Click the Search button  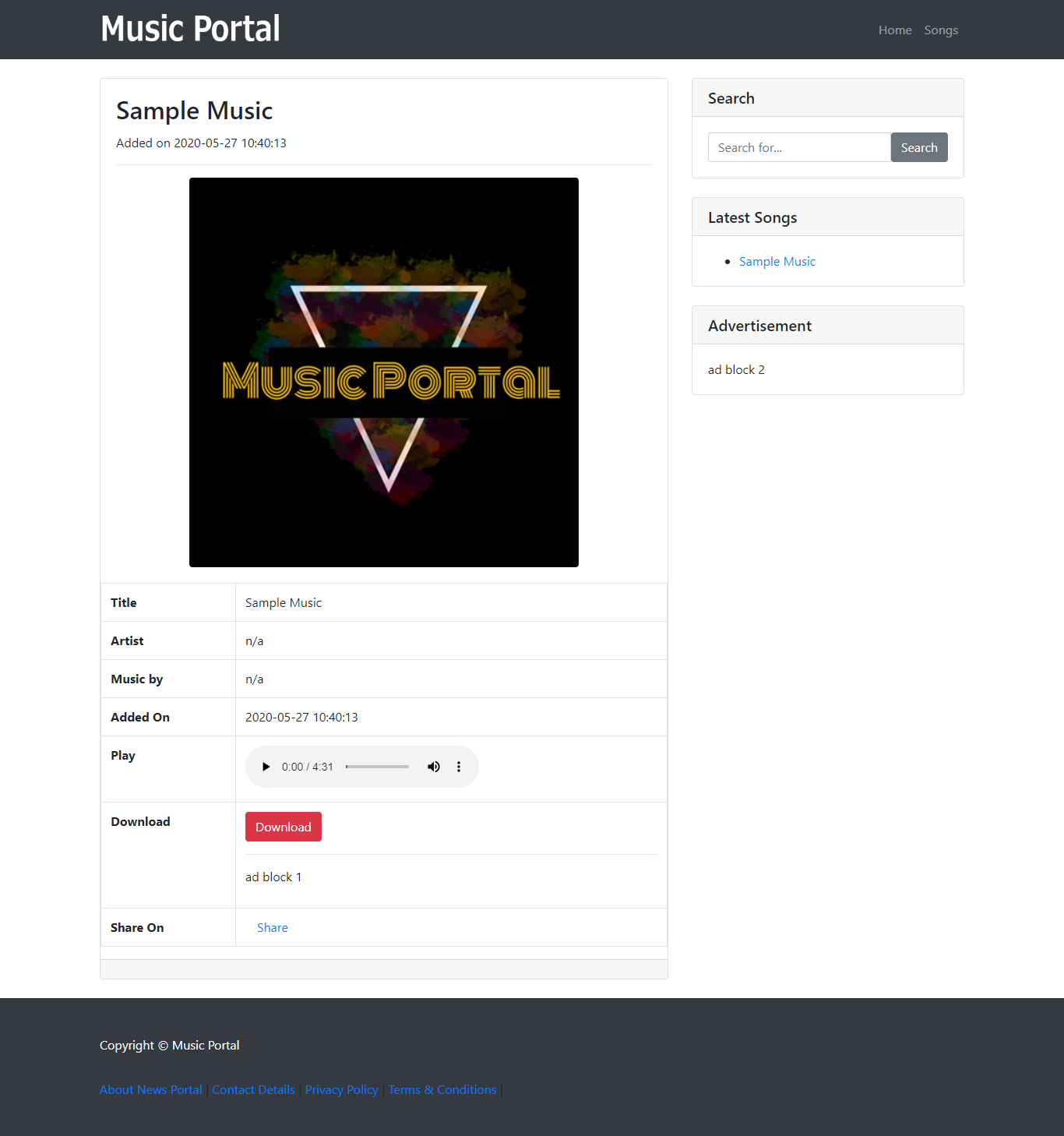pyautogui.click(x=919, y=147)
